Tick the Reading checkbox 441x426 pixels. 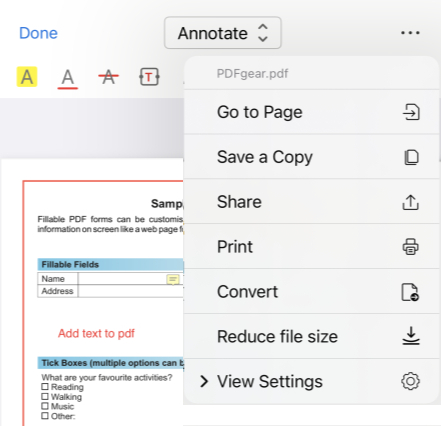45,387
